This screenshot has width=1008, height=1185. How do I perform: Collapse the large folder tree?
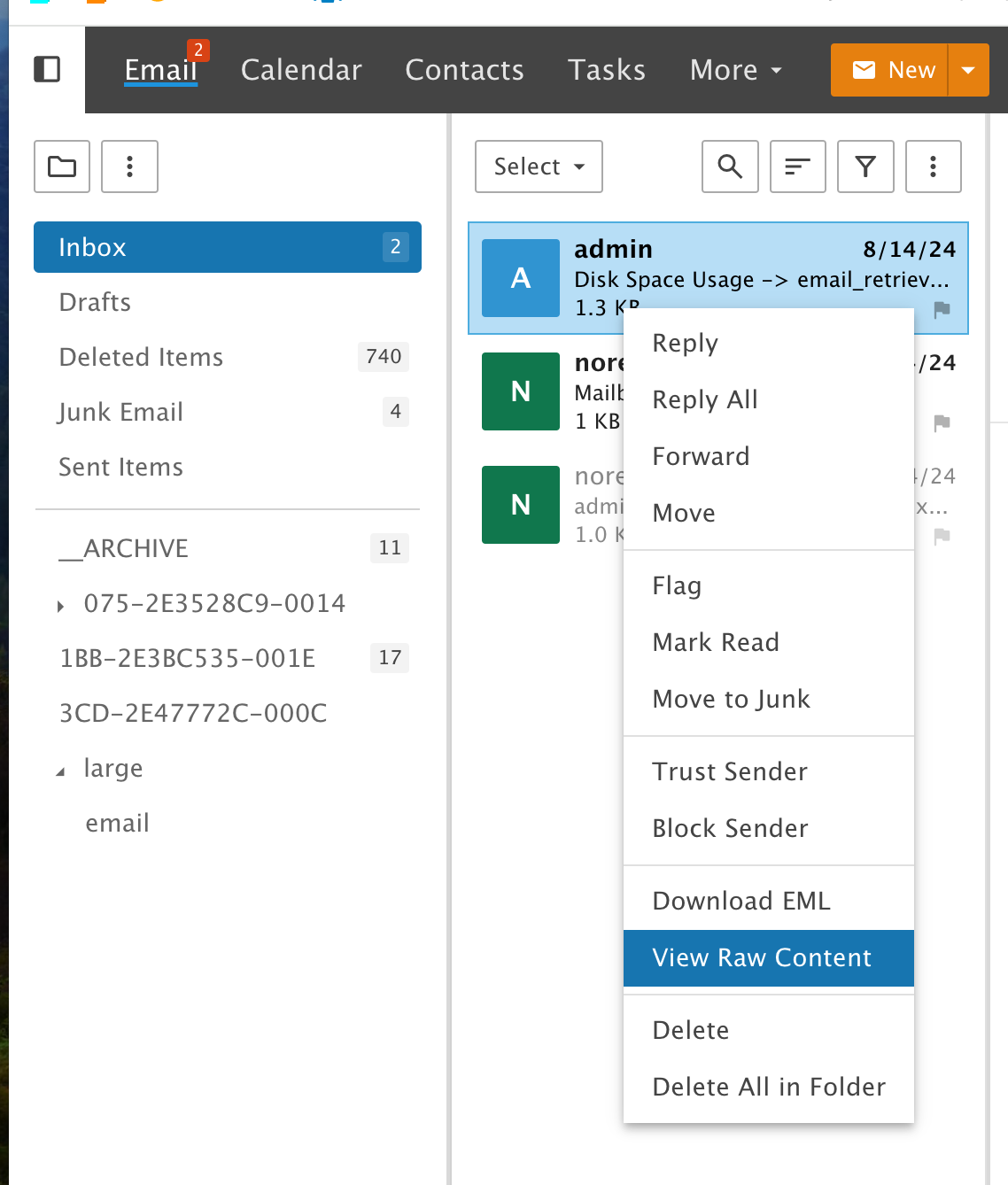tap(60, 771)
